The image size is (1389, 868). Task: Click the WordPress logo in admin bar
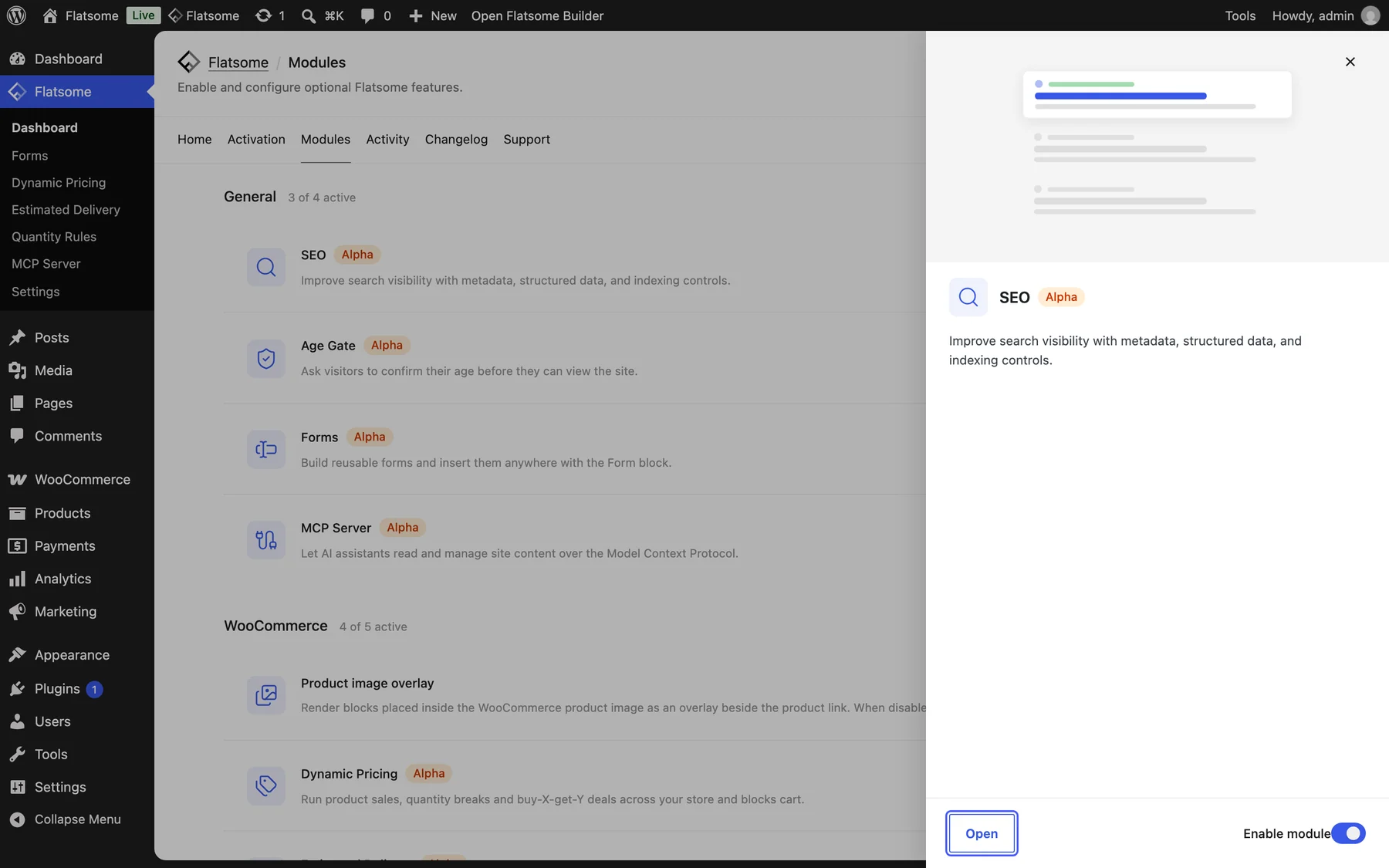click(x=16, y=15)
